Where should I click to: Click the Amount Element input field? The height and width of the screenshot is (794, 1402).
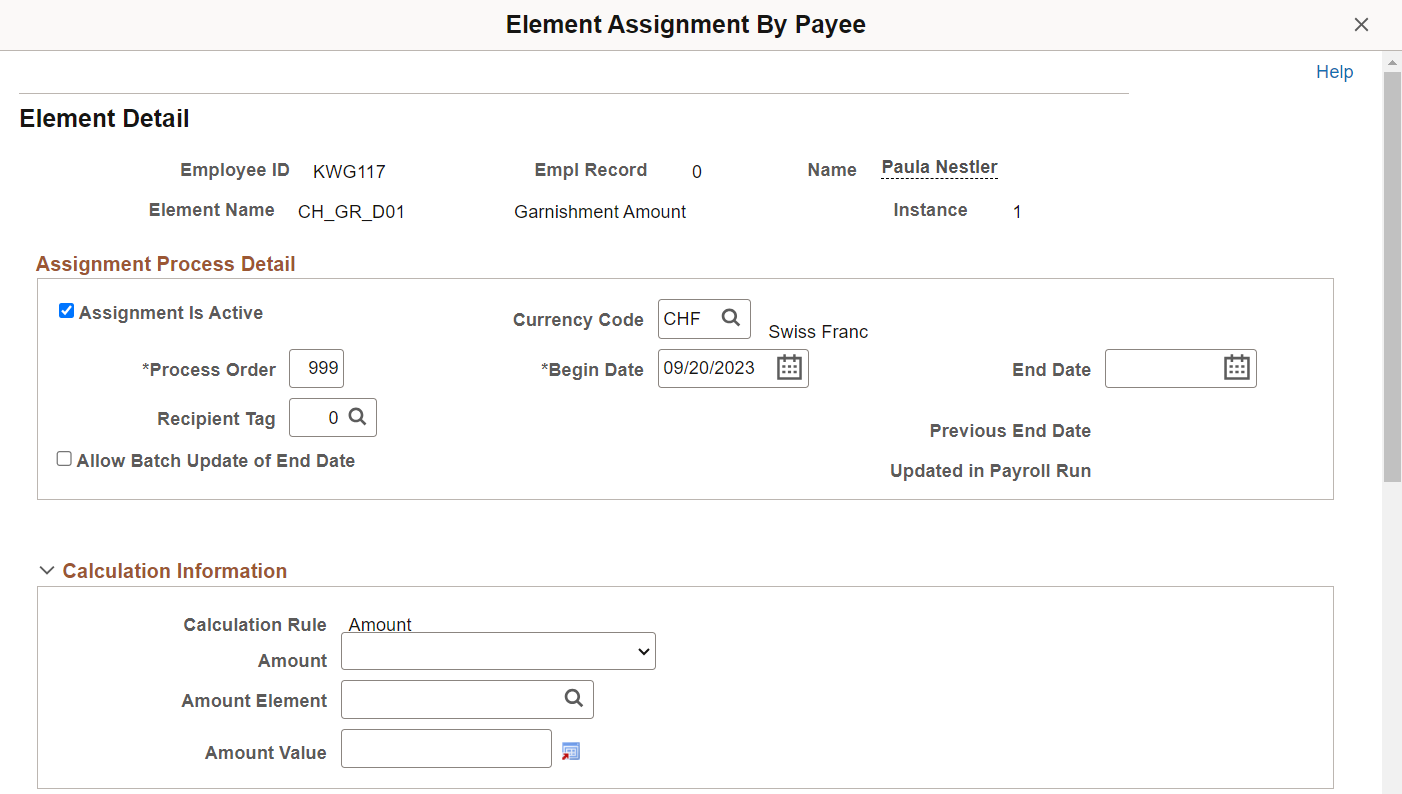coord(450,699)
